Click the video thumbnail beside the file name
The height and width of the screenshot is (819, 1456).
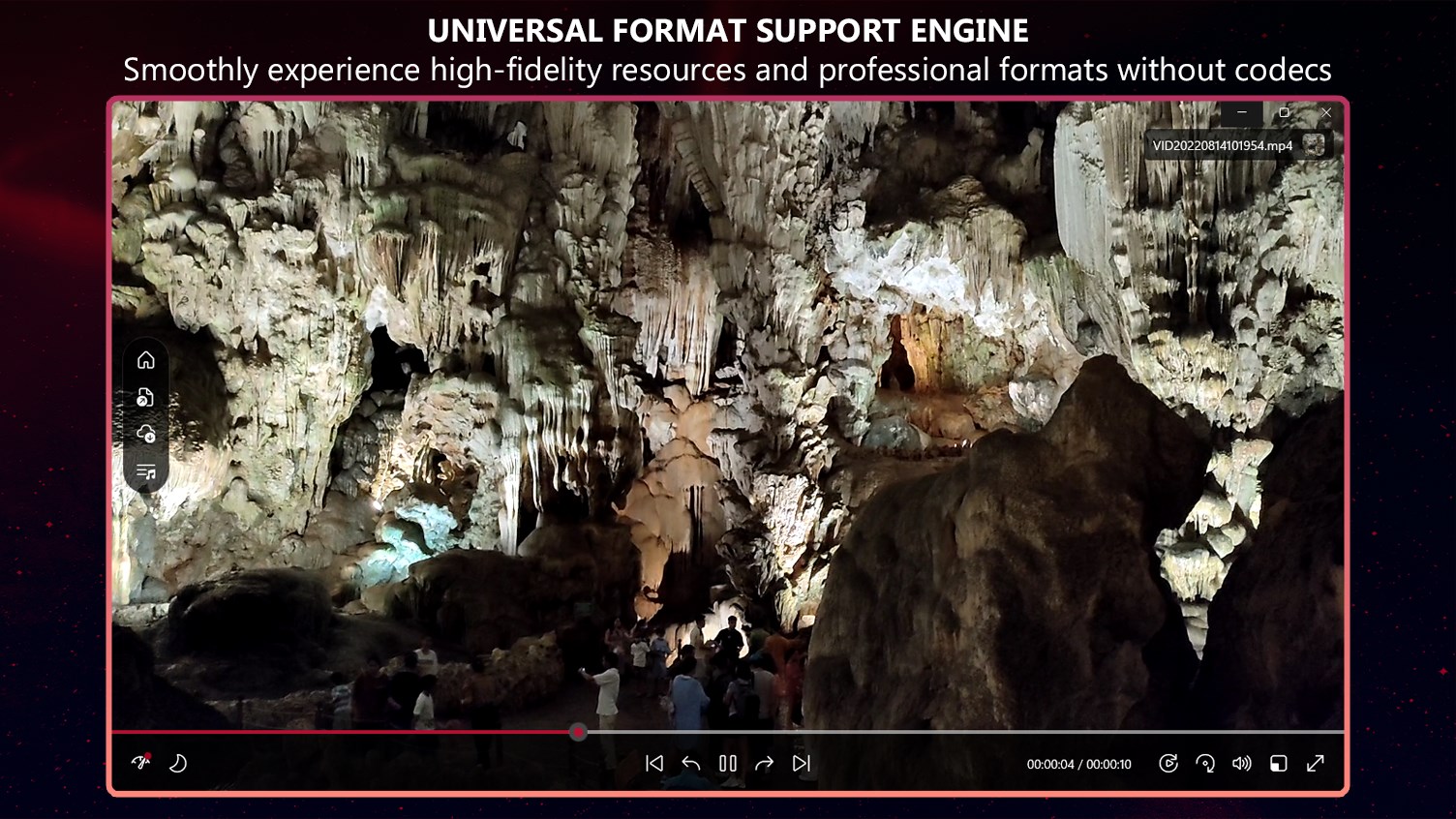[x=1314, y=145]
